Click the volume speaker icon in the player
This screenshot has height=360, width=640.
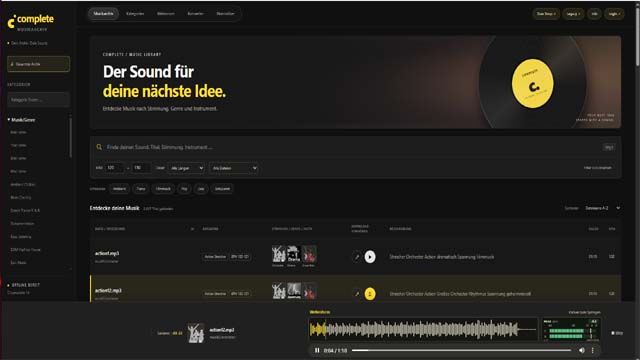582,350
